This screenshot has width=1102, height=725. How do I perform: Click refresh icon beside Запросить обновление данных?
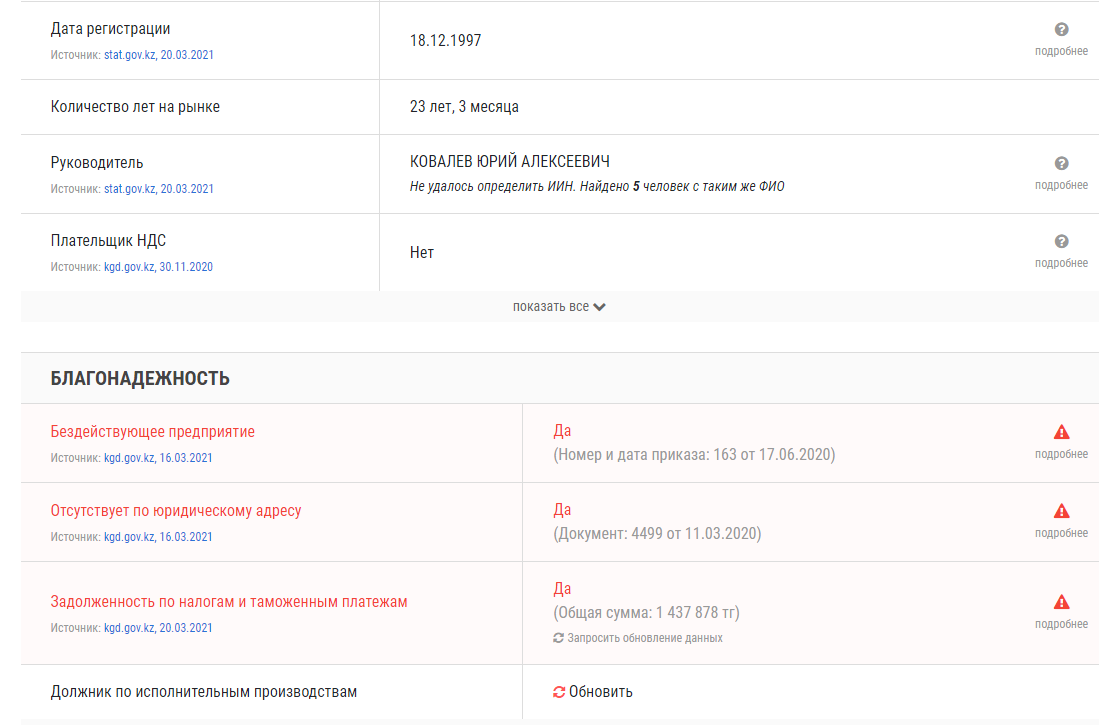point(558,638)
